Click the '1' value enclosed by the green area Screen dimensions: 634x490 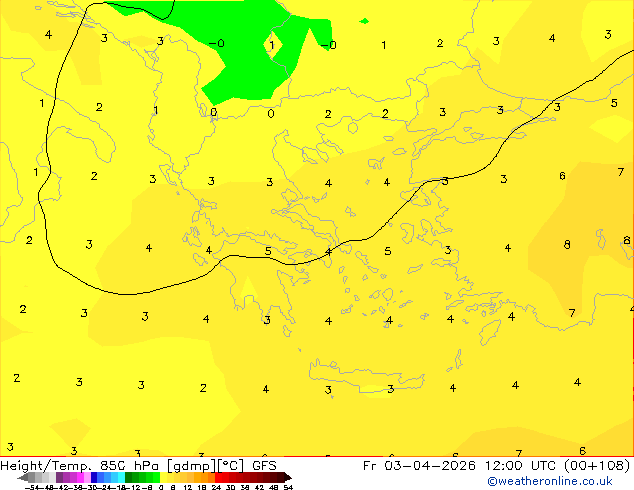pos(272,45)
